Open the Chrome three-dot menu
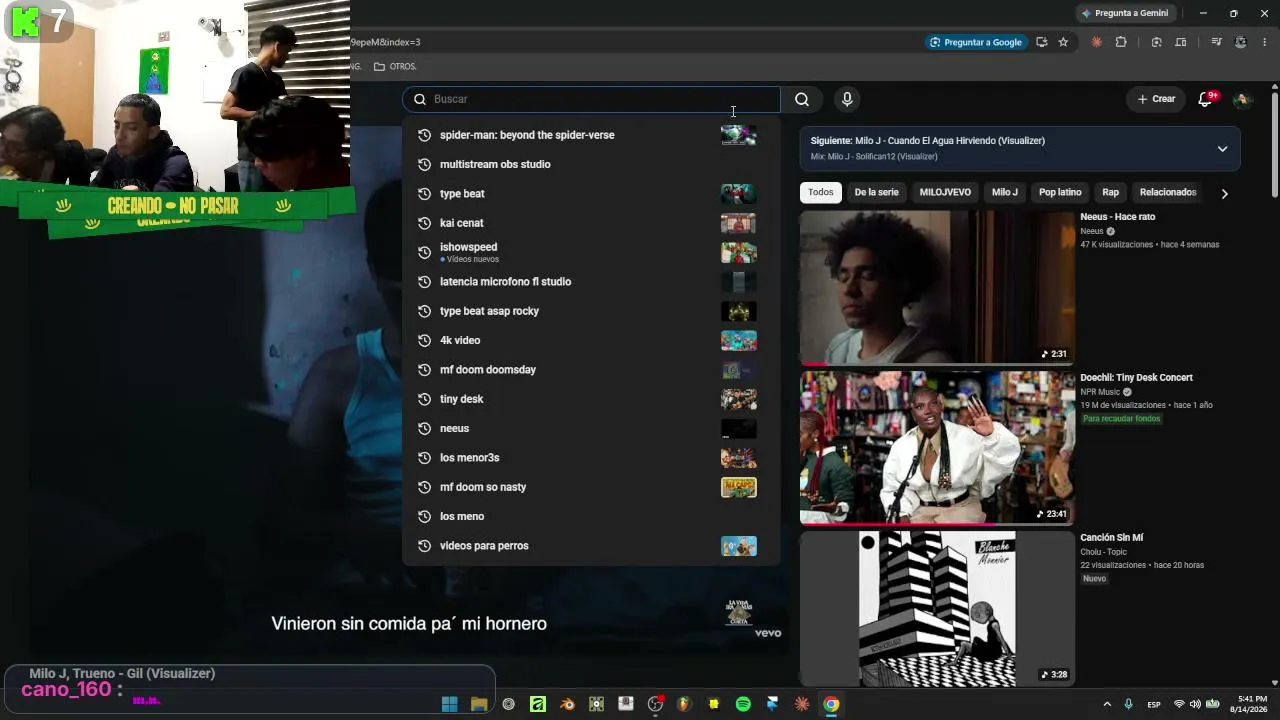 pyautogui.click(x=1265, y=42)
